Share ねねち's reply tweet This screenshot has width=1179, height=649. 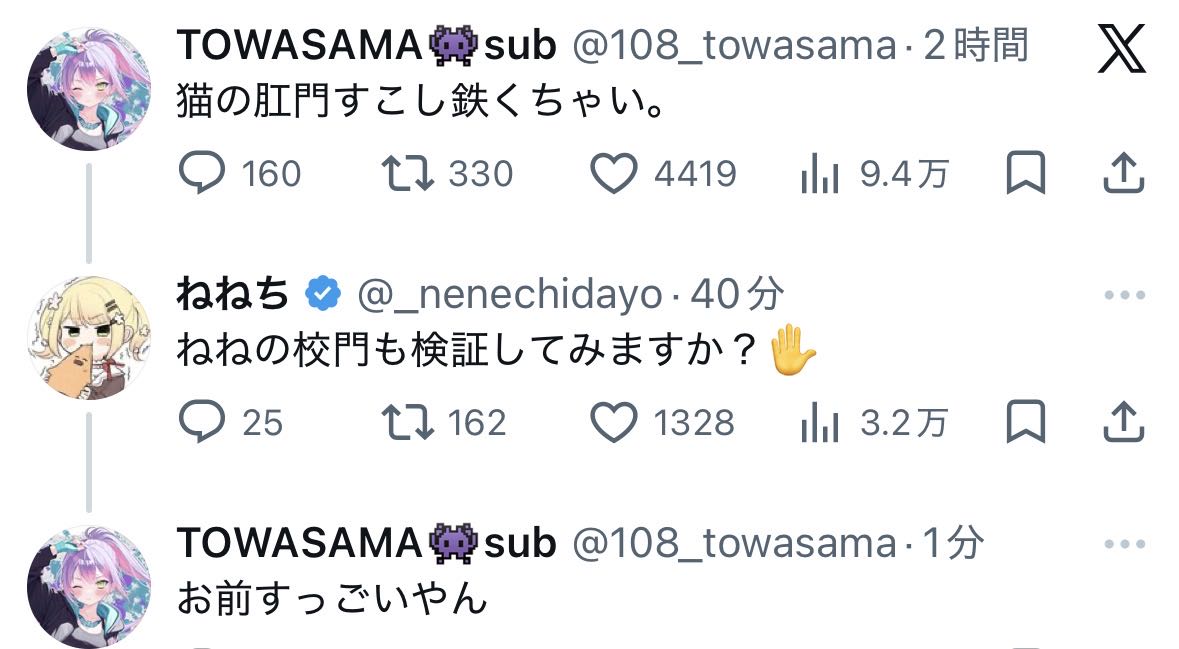1123,423
